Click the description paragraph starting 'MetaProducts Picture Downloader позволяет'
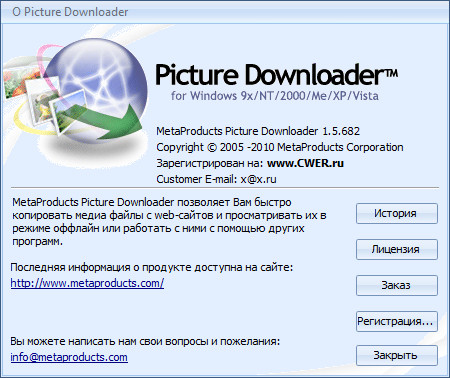450x378 pixels. [x=169, y=222]
